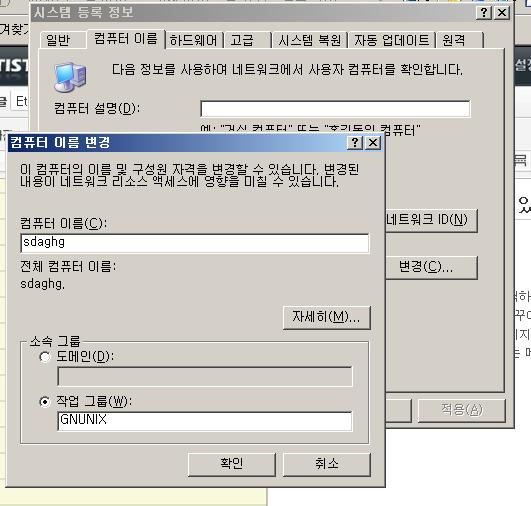Click the 자세히(M)... button
This screenshot has width=531, height=506.
click(327, 317)
